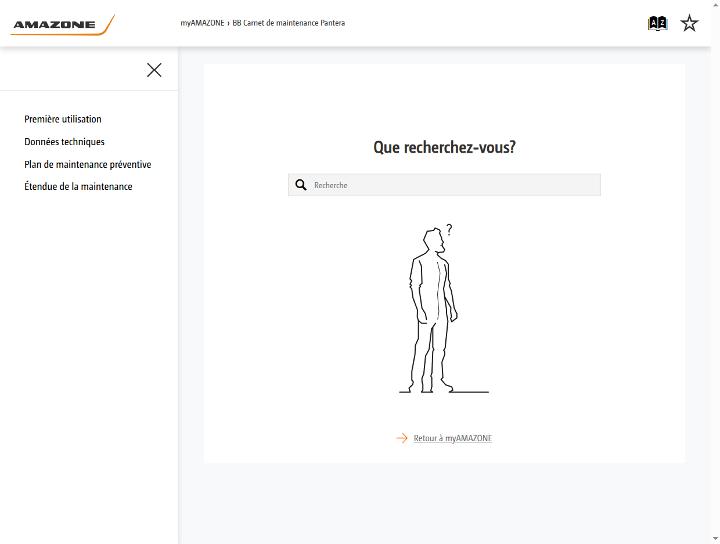This screenshot has width=720, height=544.
Task: Click the scrollbar up arrow
Action: pos(715,4)
